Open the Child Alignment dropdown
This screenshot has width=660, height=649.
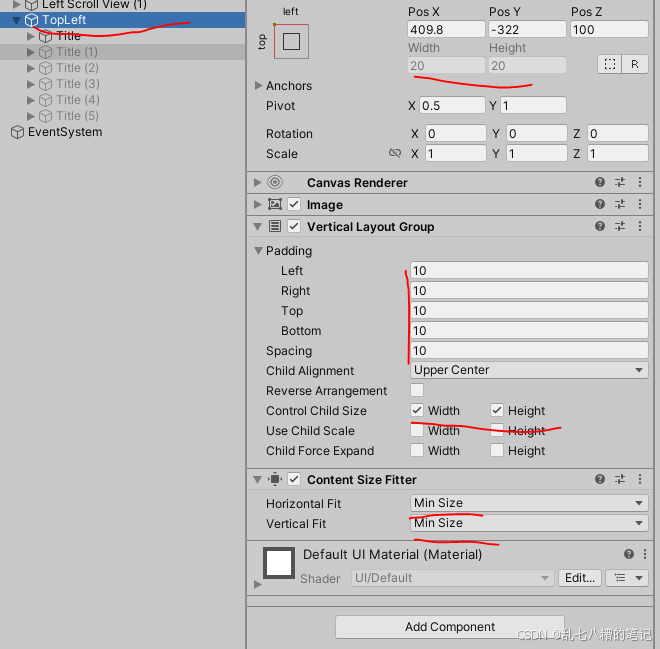[529, 370]
